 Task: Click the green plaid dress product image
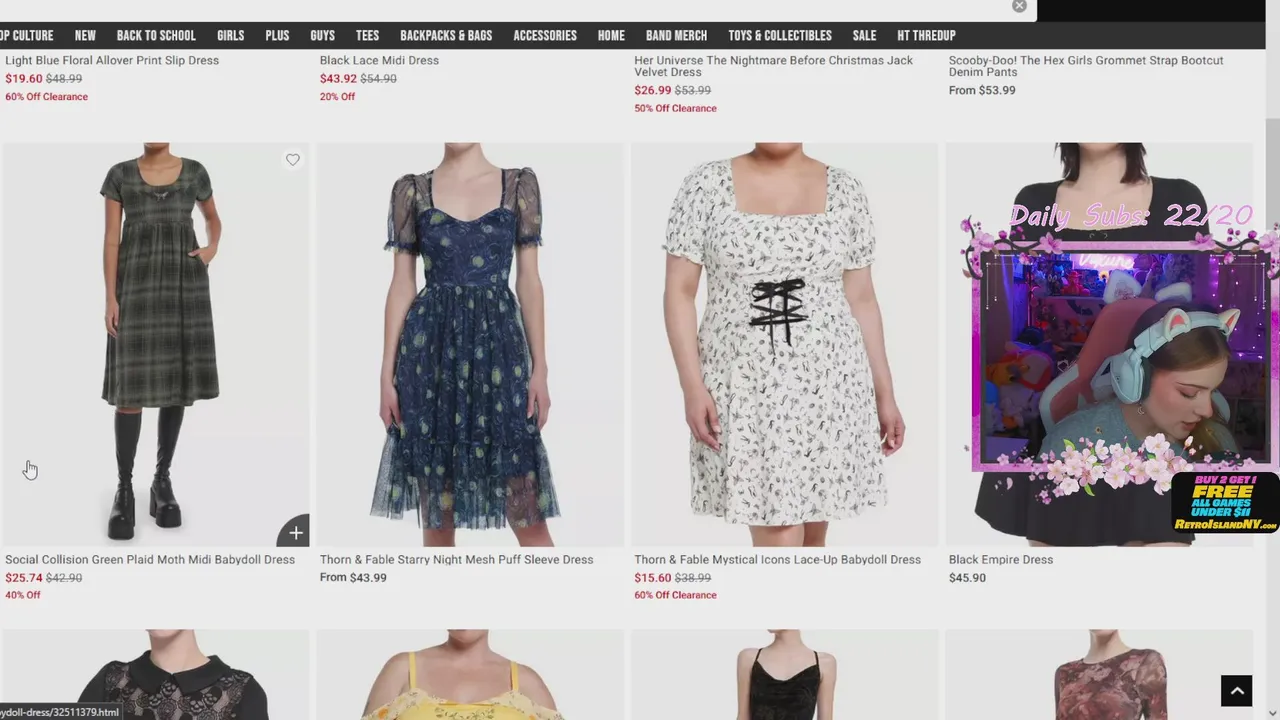(155, 344)
